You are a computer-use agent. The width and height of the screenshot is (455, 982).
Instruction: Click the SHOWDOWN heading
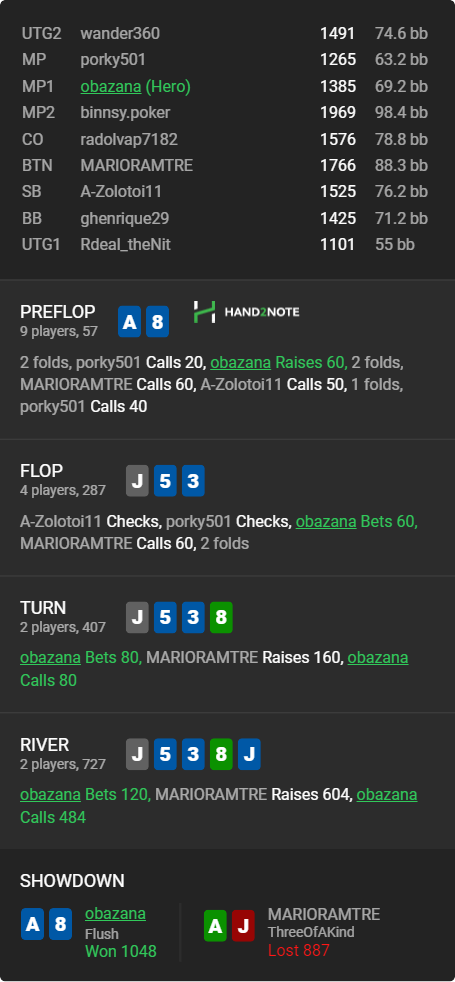[72, 881]
